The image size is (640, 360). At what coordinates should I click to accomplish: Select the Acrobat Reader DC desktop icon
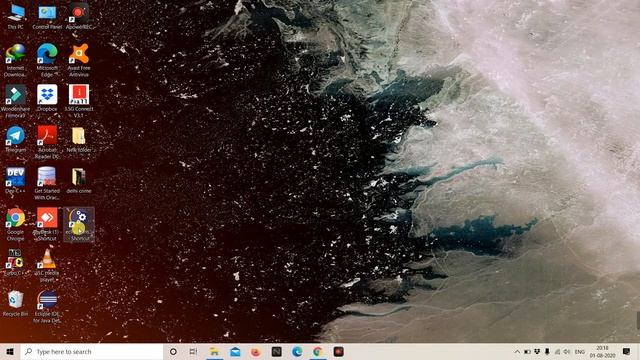[x=47, y=142]
